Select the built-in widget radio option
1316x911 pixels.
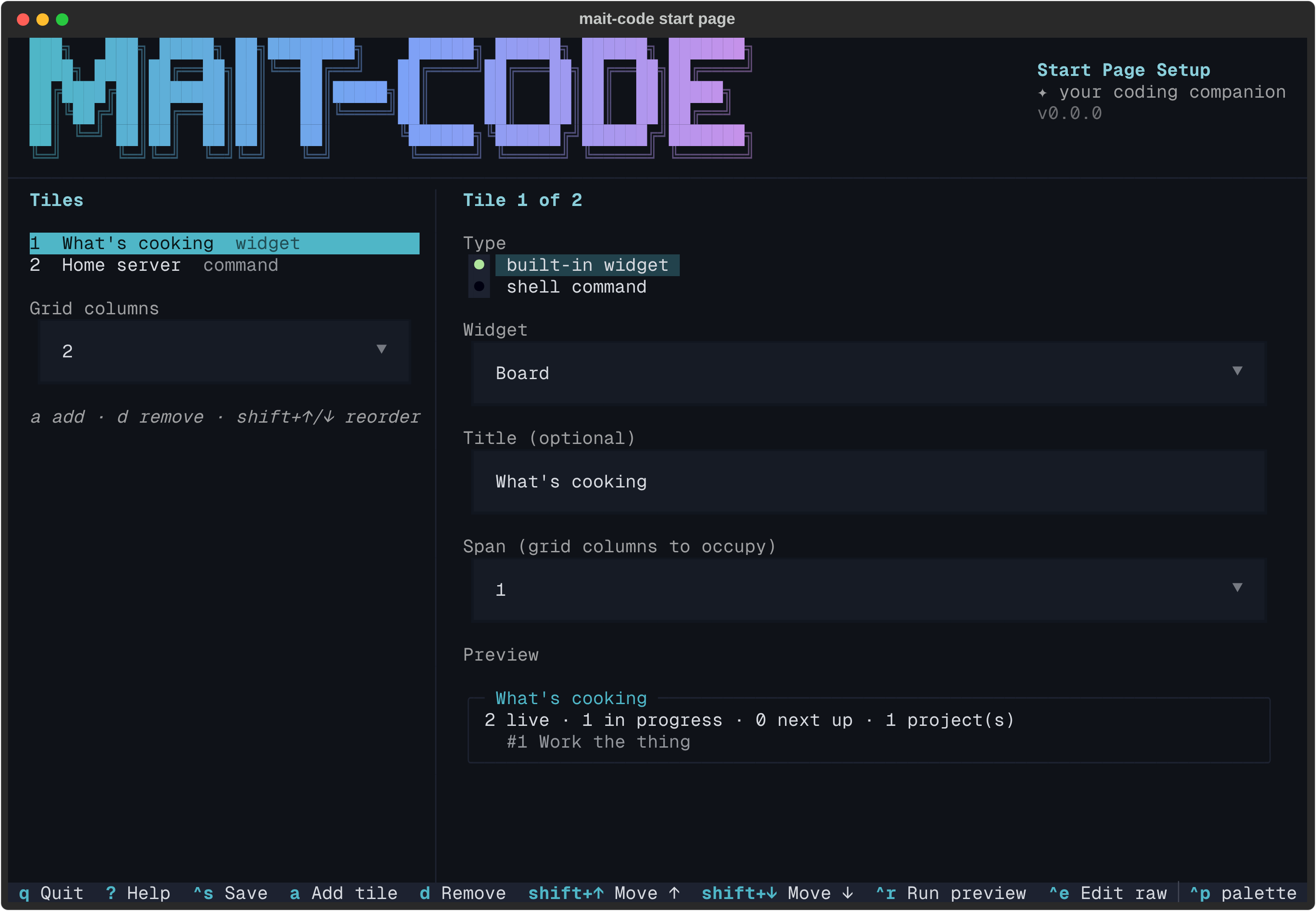click(x=574, y=265)
